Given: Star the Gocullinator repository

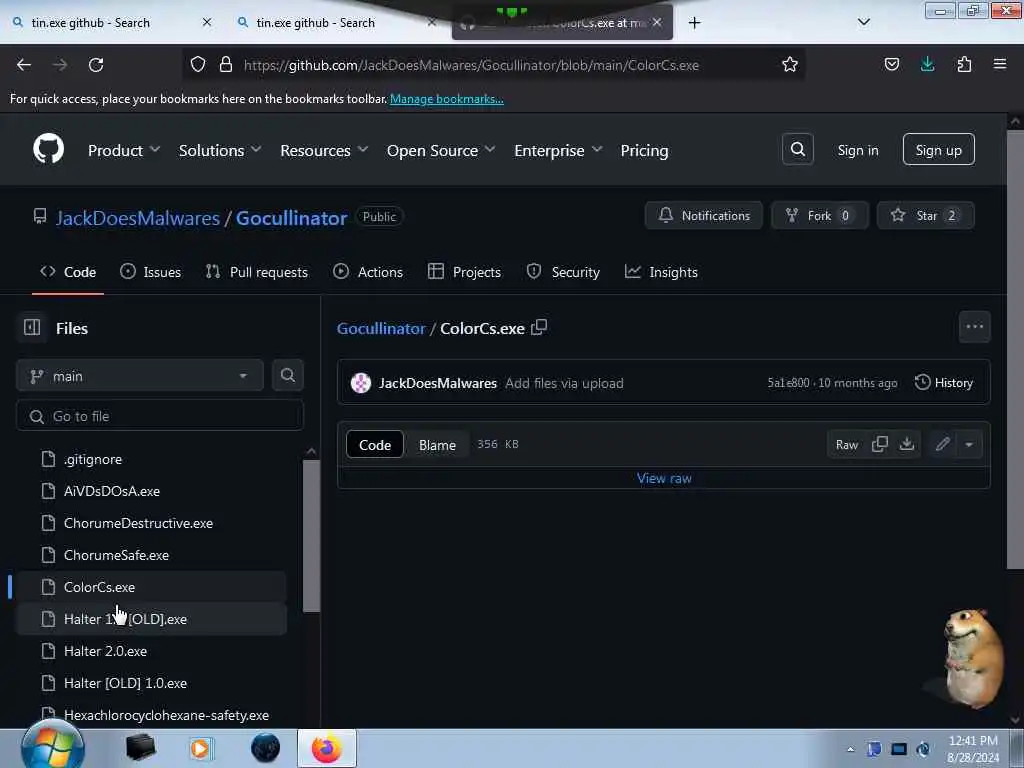Looking at the screenshot, I should [x=925, y=216].
